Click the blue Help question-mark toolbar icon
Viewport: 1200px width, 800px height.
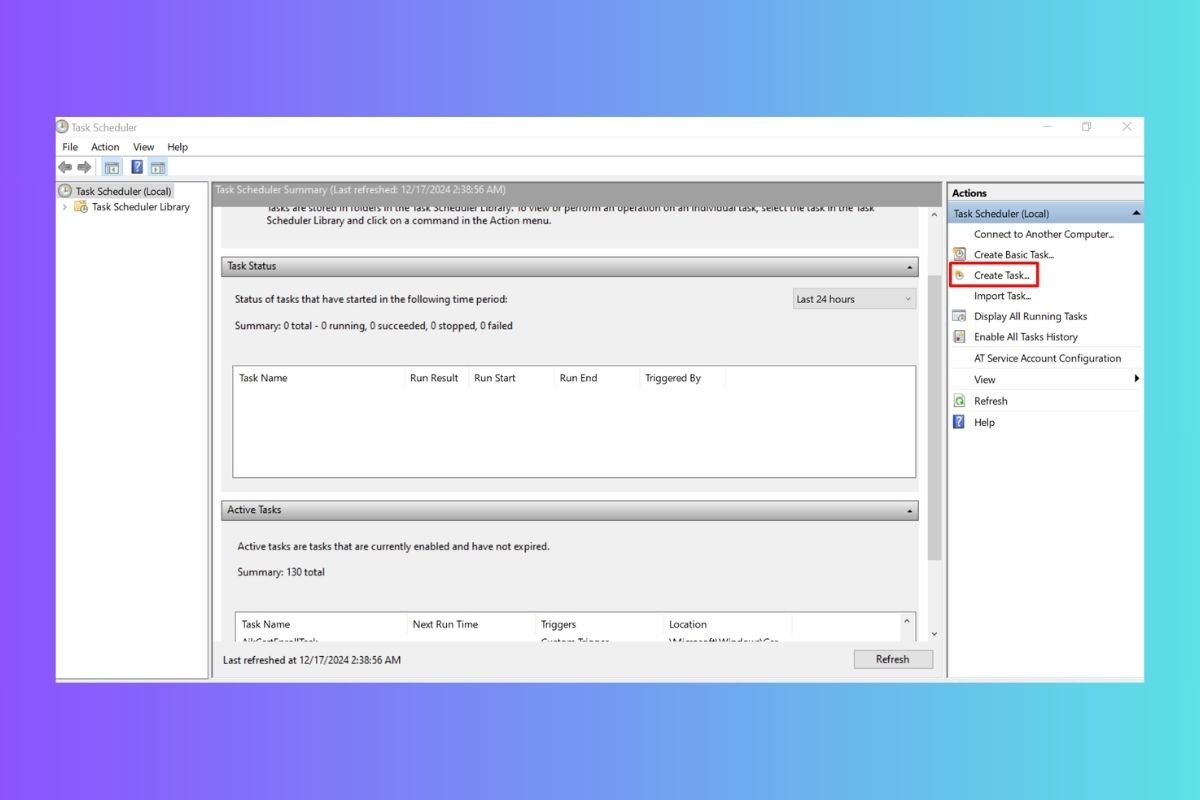coord(137,167)
